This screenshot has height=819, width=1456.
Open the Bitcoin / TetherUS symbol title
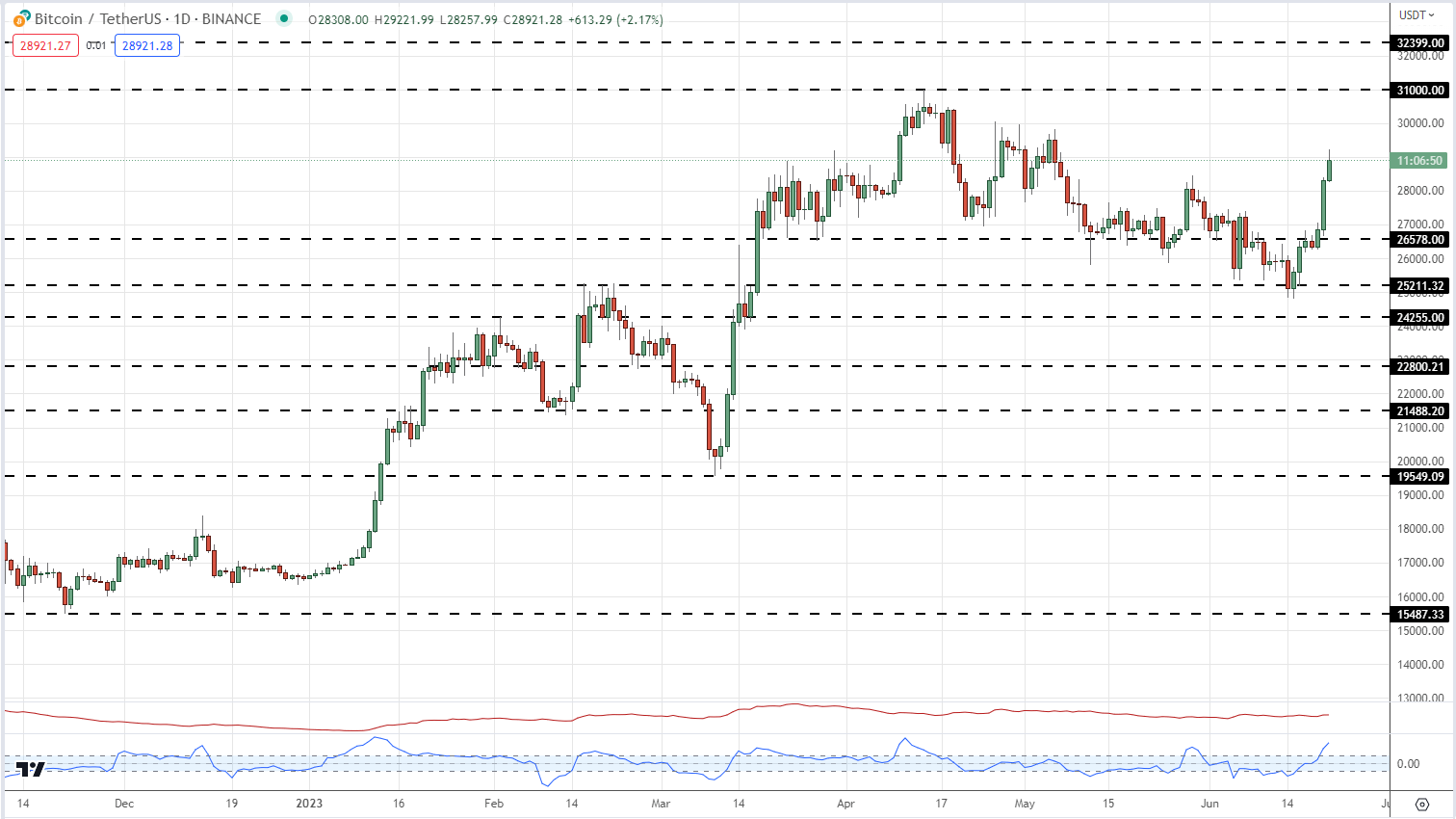point(147,19)
